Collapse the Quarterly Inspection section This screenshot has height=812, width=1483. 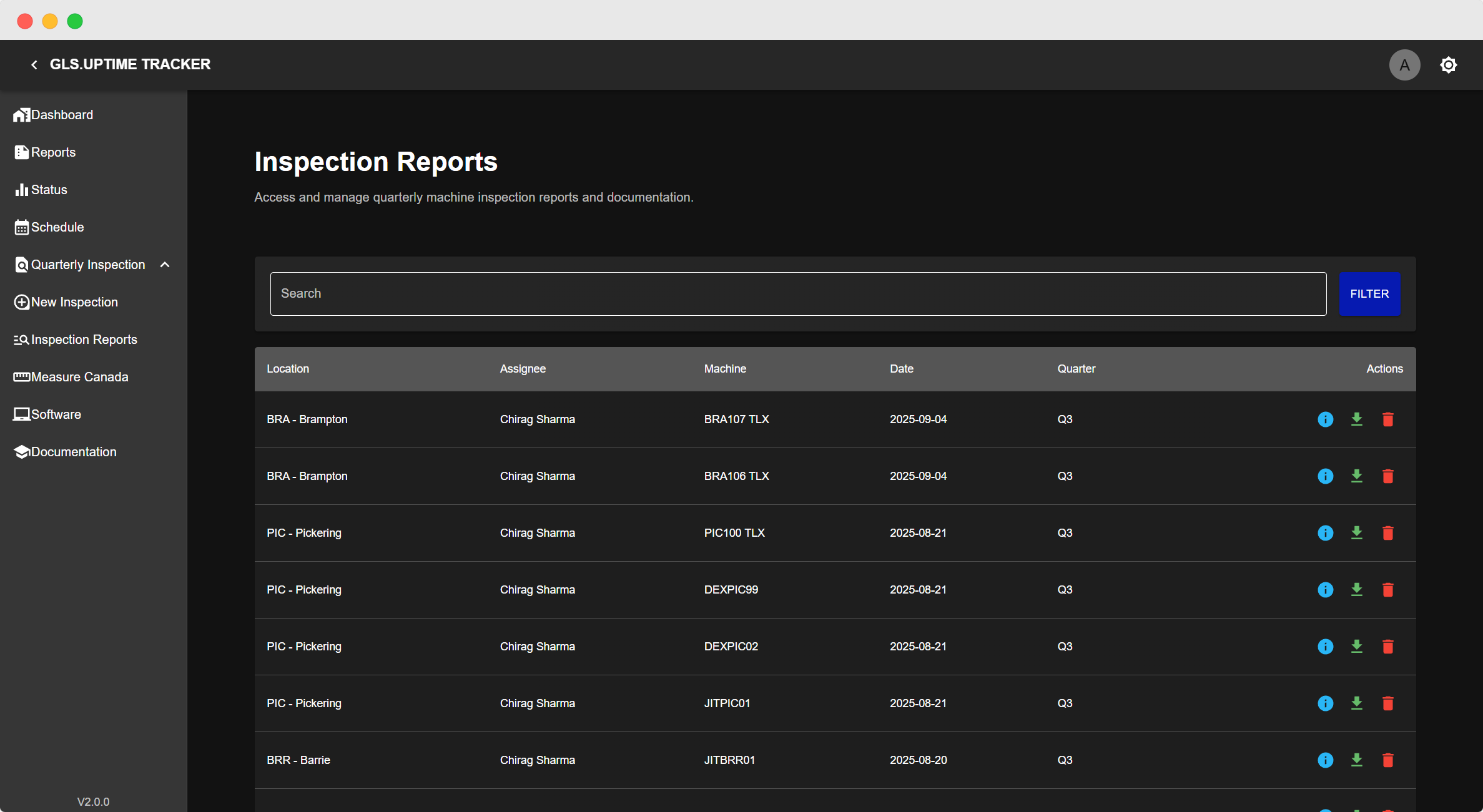pos(165,264)
